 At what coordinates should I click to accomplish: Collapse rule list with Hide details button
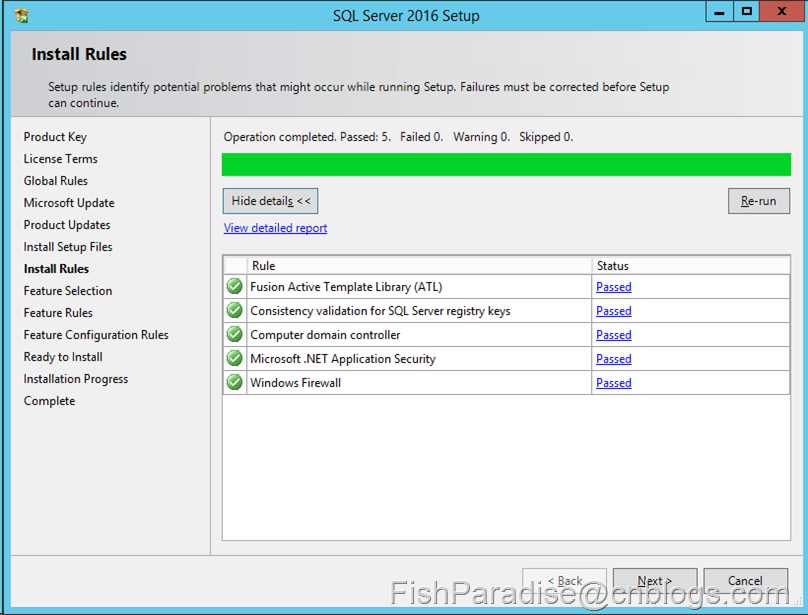[x=271, y=201]
